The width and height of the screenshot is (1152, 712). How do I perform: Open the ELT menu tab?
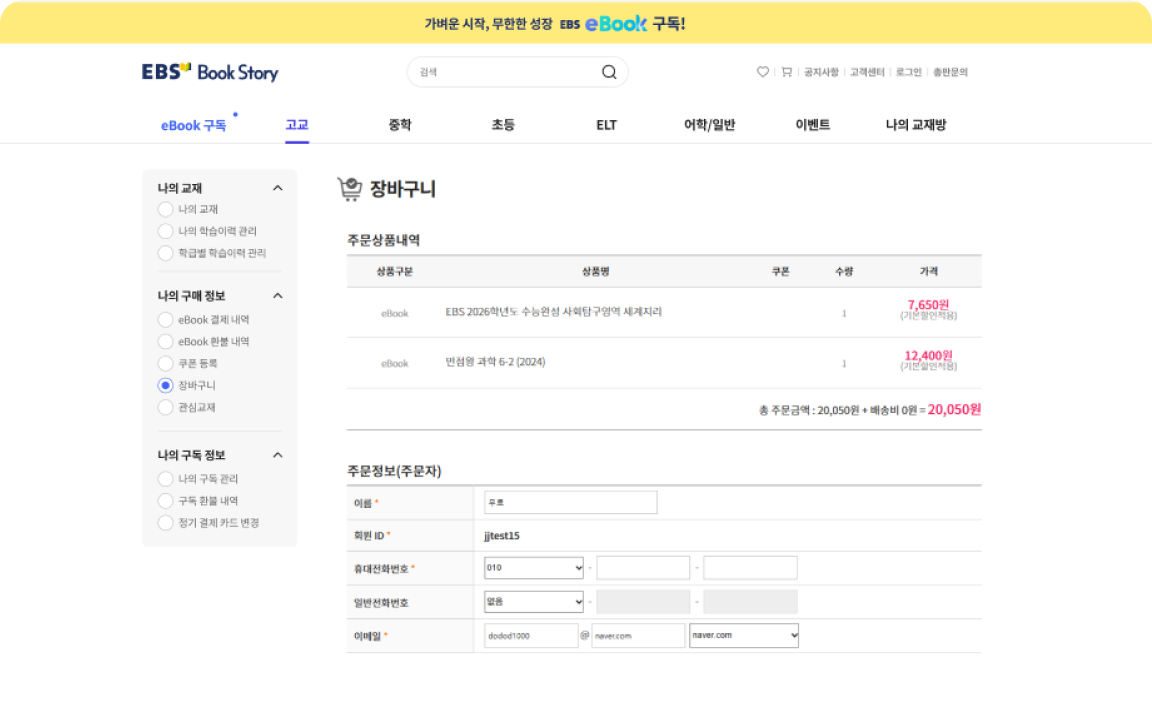click(606, 125)
